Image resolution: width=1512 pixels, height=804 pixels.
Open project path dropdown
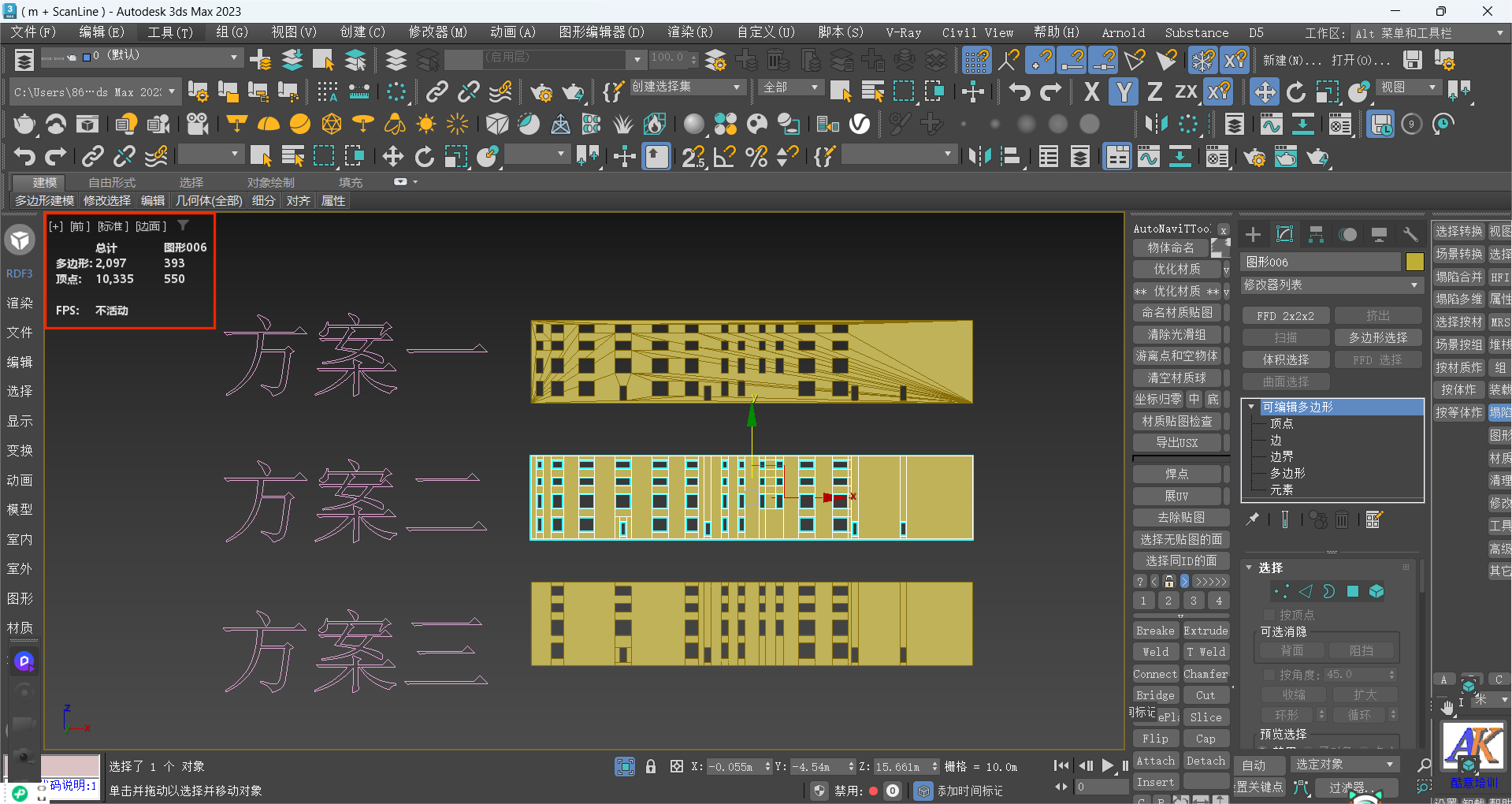(x=95, y=92)
